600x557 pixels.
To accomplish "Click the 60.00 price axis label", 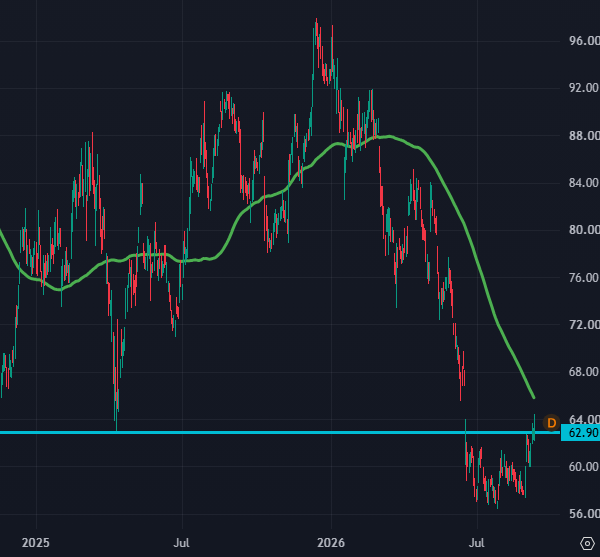I will pyautogui.click(x=584, y=467).
